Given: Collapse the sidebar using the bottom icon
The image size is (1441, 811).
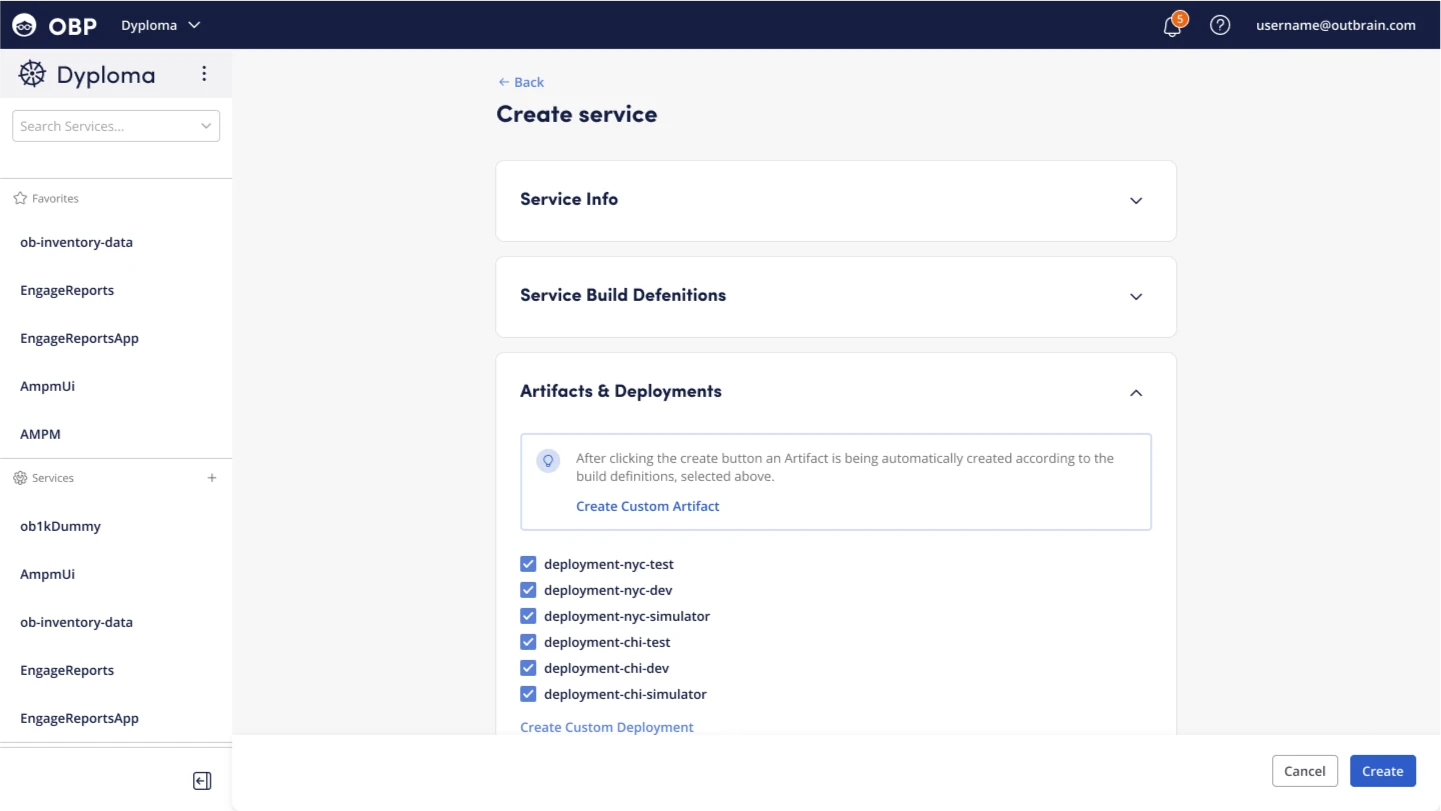Looking at the screenshot, I should coord(202,781).
